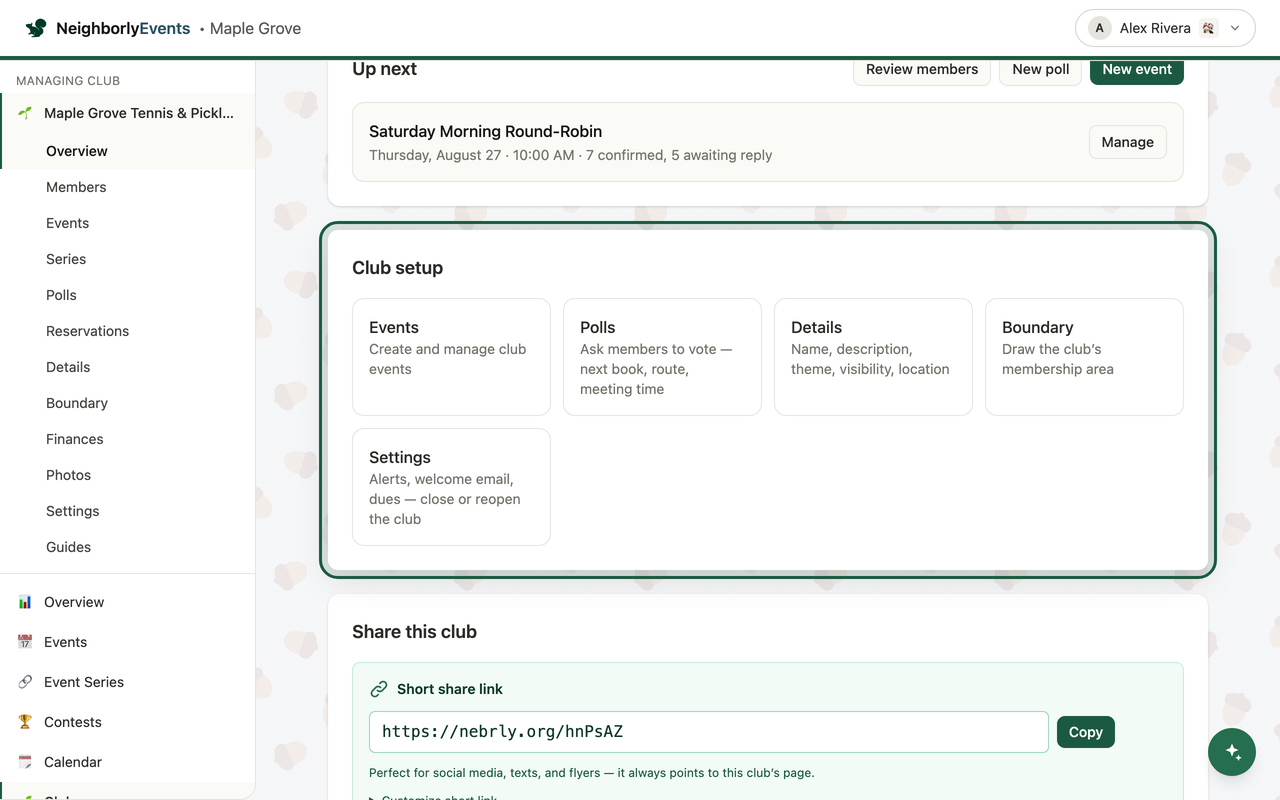Click the sprout icon beside the club name
This screenshot has height=800, width=1280.
click(25, 113)
